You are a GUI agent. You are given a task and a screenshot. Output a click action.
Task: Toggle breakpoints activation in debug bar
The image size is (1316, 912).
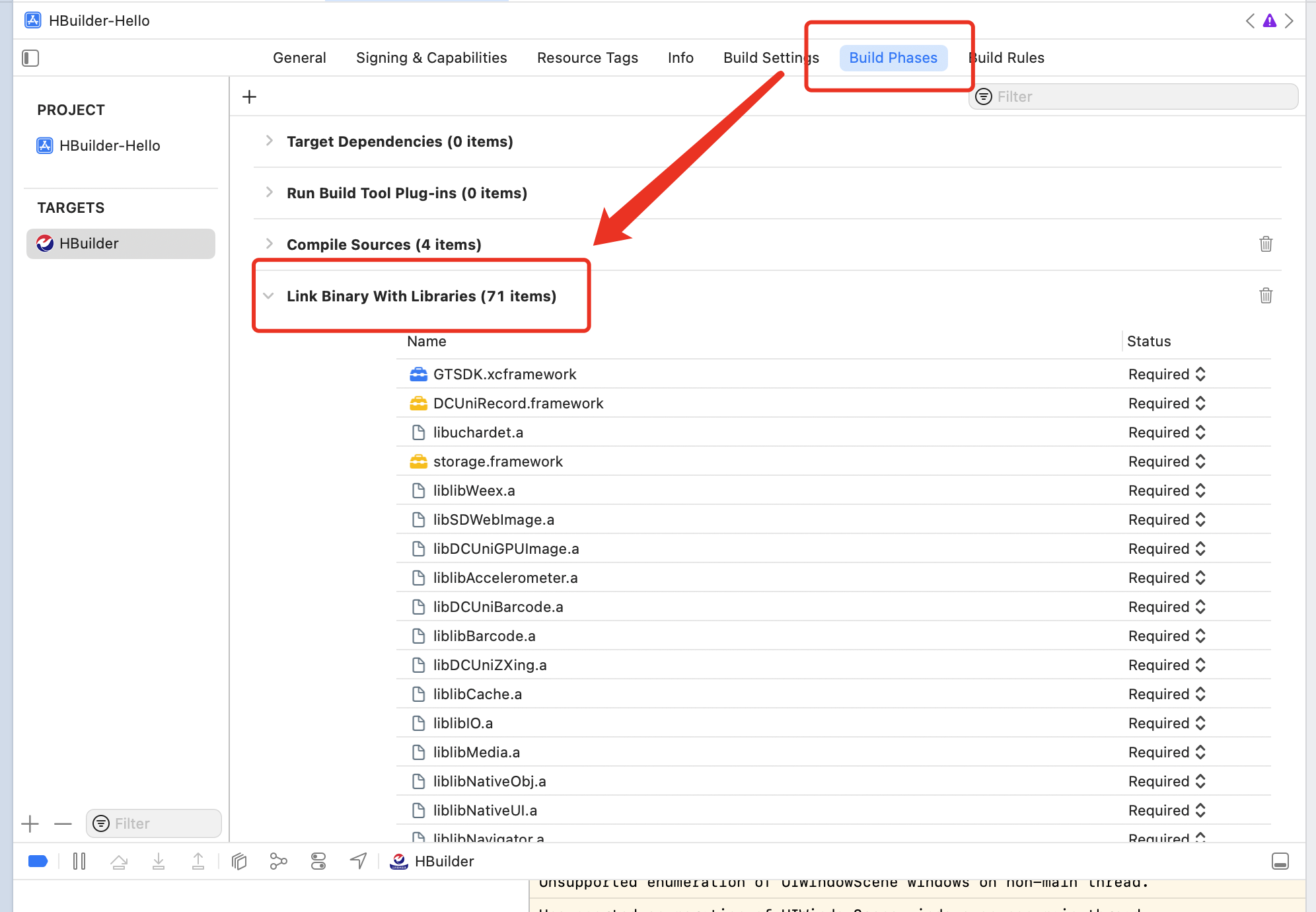click(38, 861)
